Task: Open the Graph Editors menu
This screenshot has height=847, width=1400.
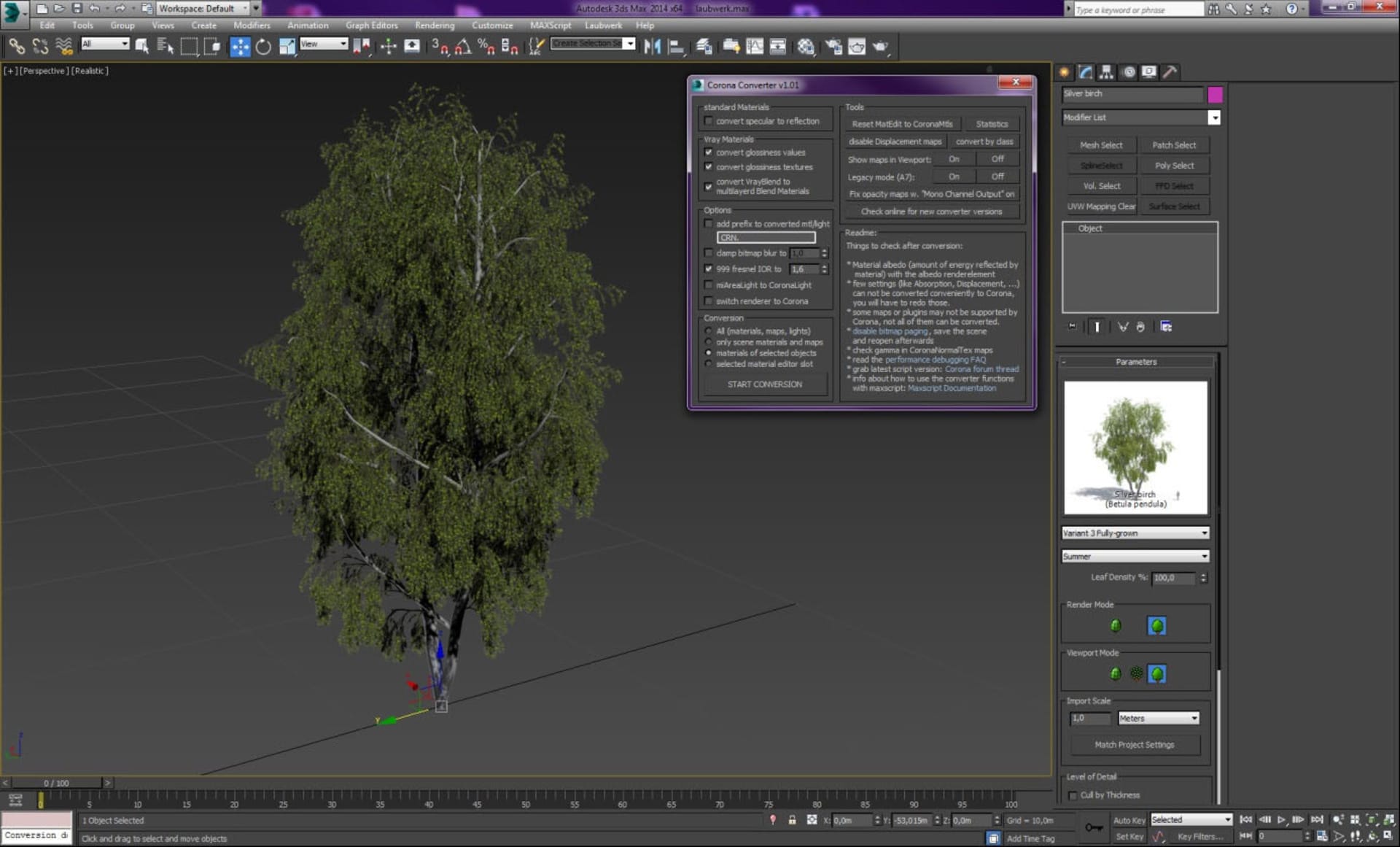Action: click(x=371, y=25)
